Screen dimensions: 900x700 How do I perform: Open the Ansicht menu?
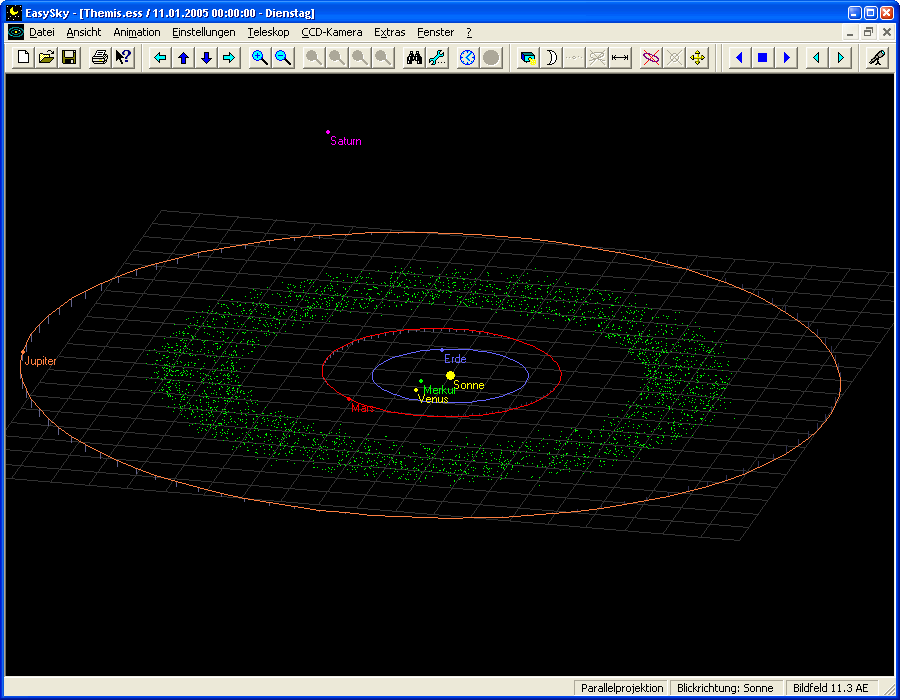pos(84,32)
